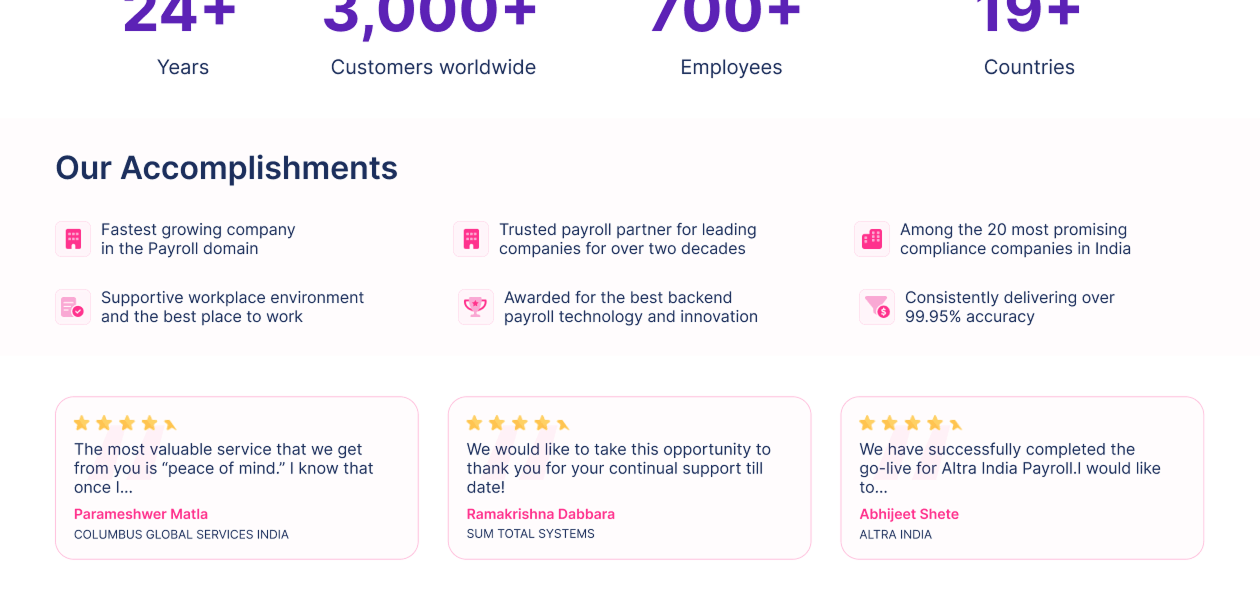Screen dimensions: 1260x600
Task: Click the office icon beside most promising compliance
Action: (872, 239)
